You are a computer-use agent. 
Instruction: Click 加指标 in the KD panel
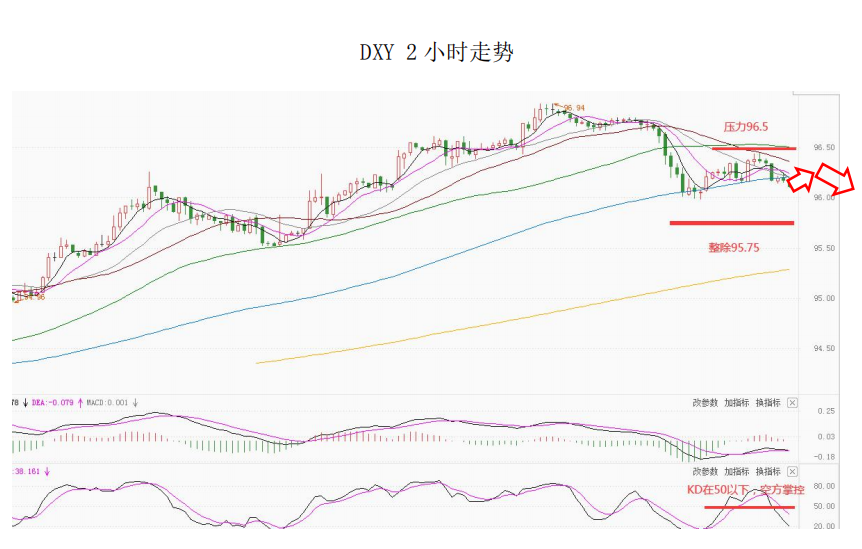click(x=736, y=471)
